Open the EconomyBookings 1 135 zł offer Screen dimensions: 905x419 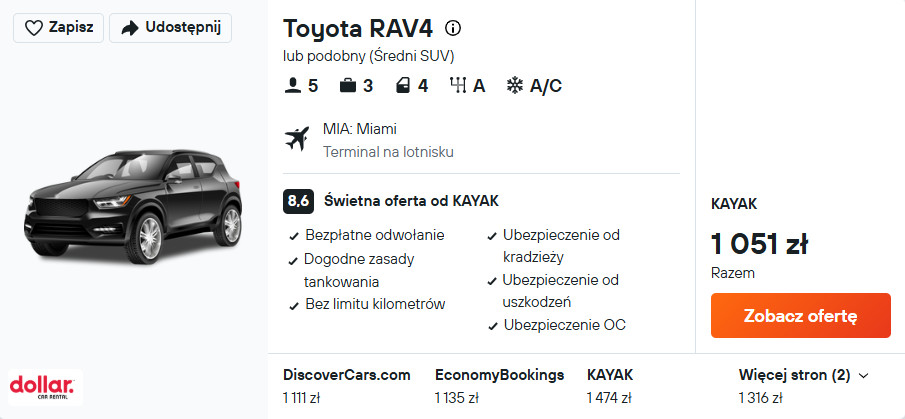499,386
